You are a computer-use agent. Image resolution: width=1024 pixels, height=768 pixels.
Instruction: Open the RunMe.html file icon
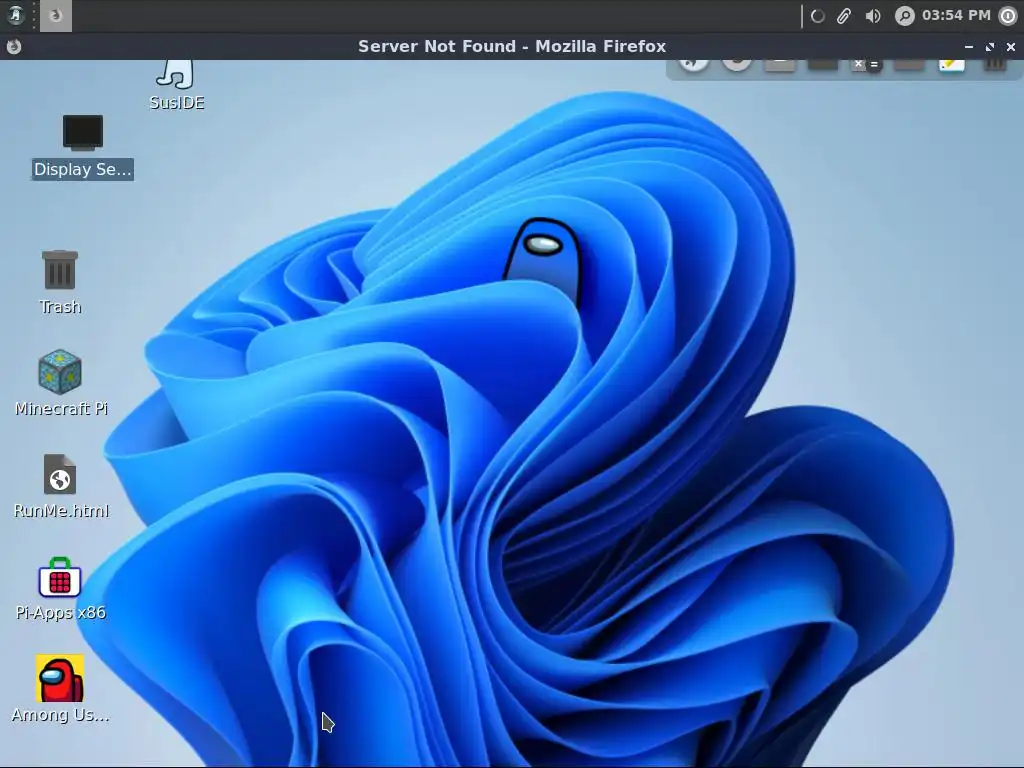[x=61, y=487]
